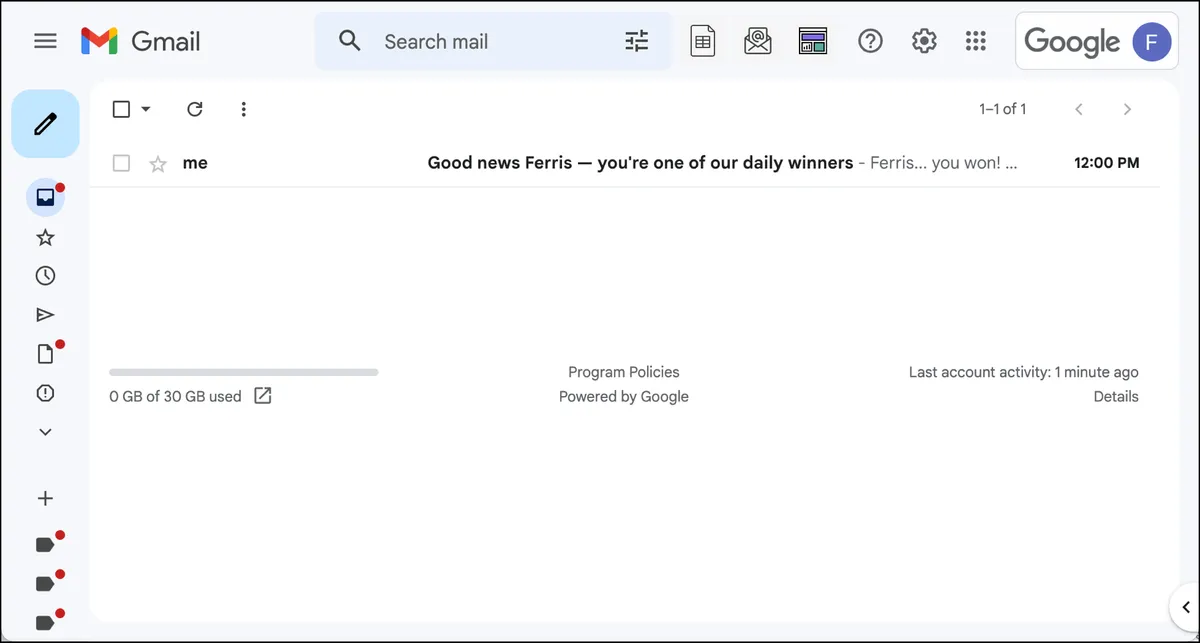Open Snoozed clock icon in sidebar
Viewport: 1200px width, 643px height.
[45, 276]
